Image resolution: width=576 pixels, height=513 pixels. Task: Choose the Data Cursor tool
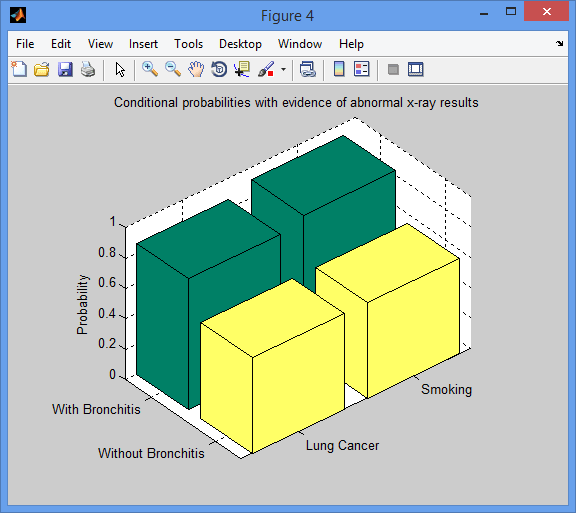[x=242, y=69]
